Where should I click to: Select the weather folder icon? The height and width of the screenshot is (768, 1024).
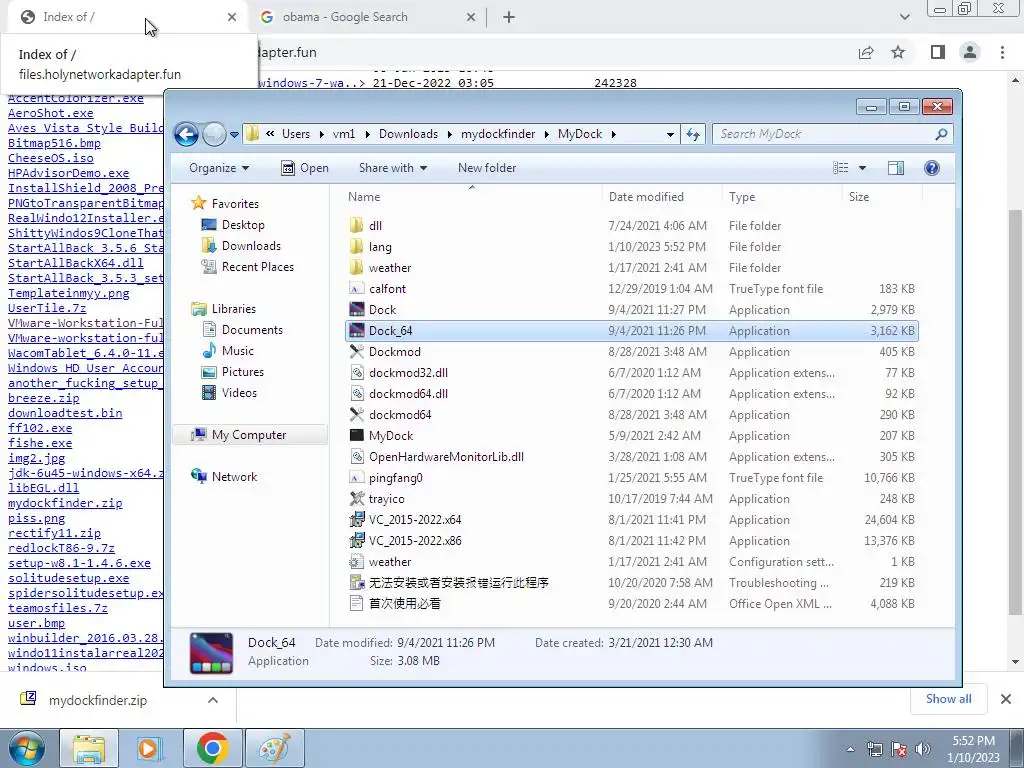(357, 268)
